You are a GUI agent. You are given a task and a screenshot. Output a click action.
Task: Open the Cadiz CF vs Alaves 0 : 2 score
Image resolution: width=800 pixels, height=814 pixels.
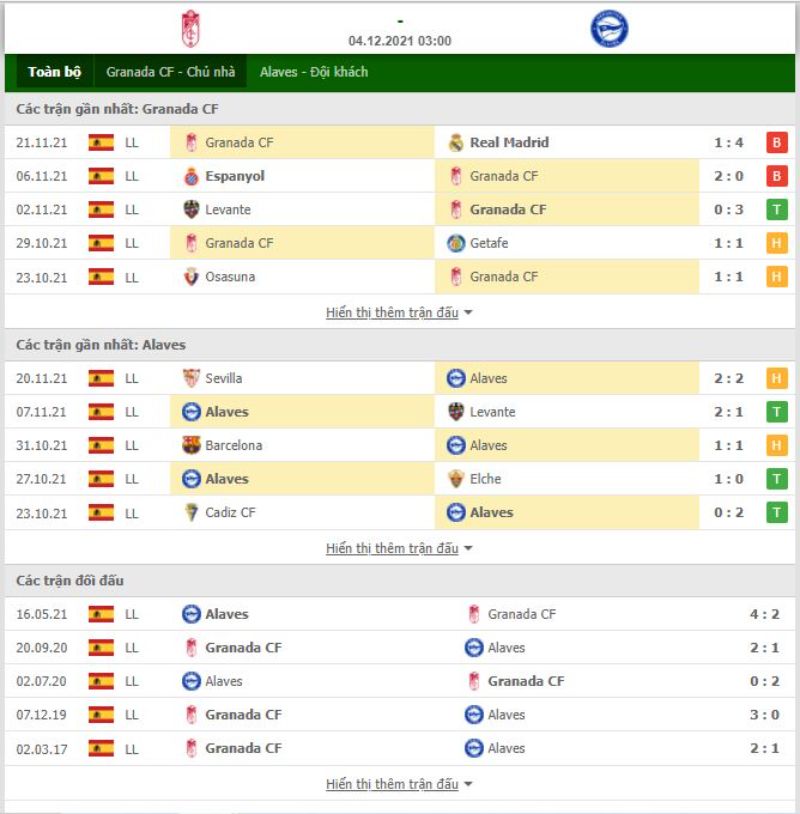[728, 512]
